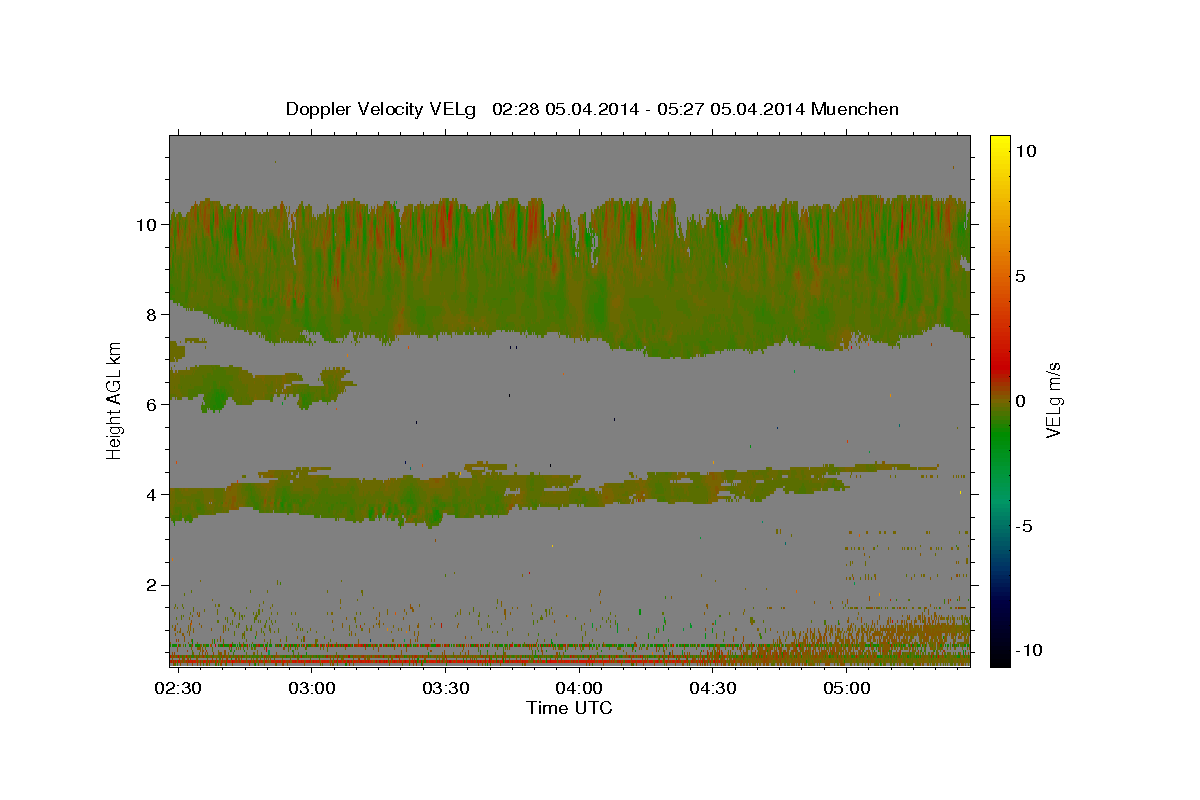The image size is (1200, 800).
Task: Click the height tick label 2
Action: tap(153, 584)
